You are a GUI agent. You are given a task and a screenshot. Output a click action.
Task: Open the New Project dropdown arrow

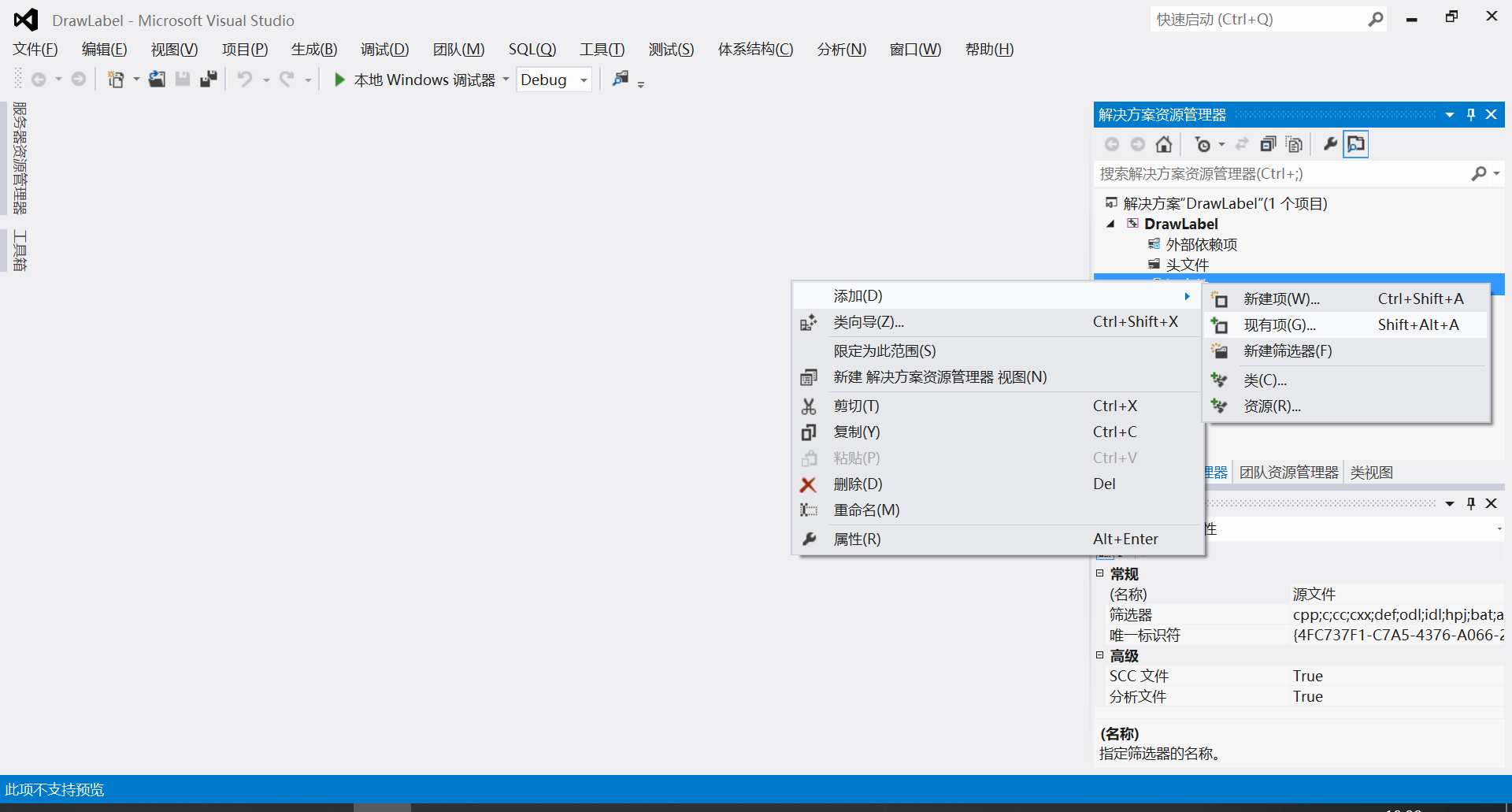point(136,80)
